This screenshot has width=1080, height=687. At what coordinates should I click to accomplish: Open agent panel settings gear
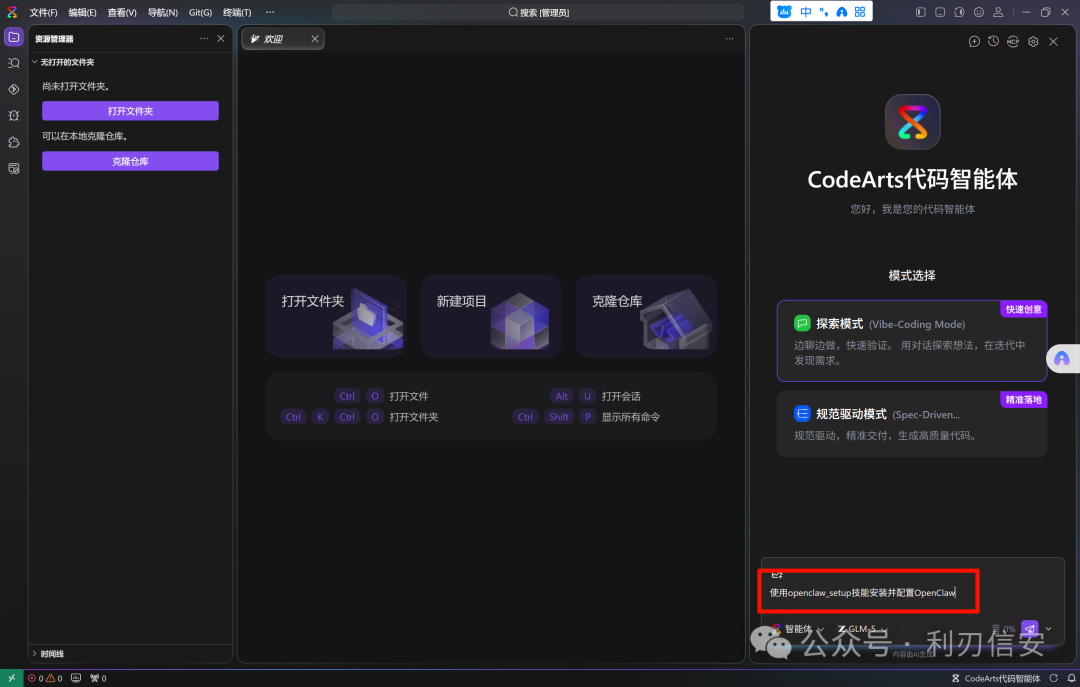tap(1033, 41)
